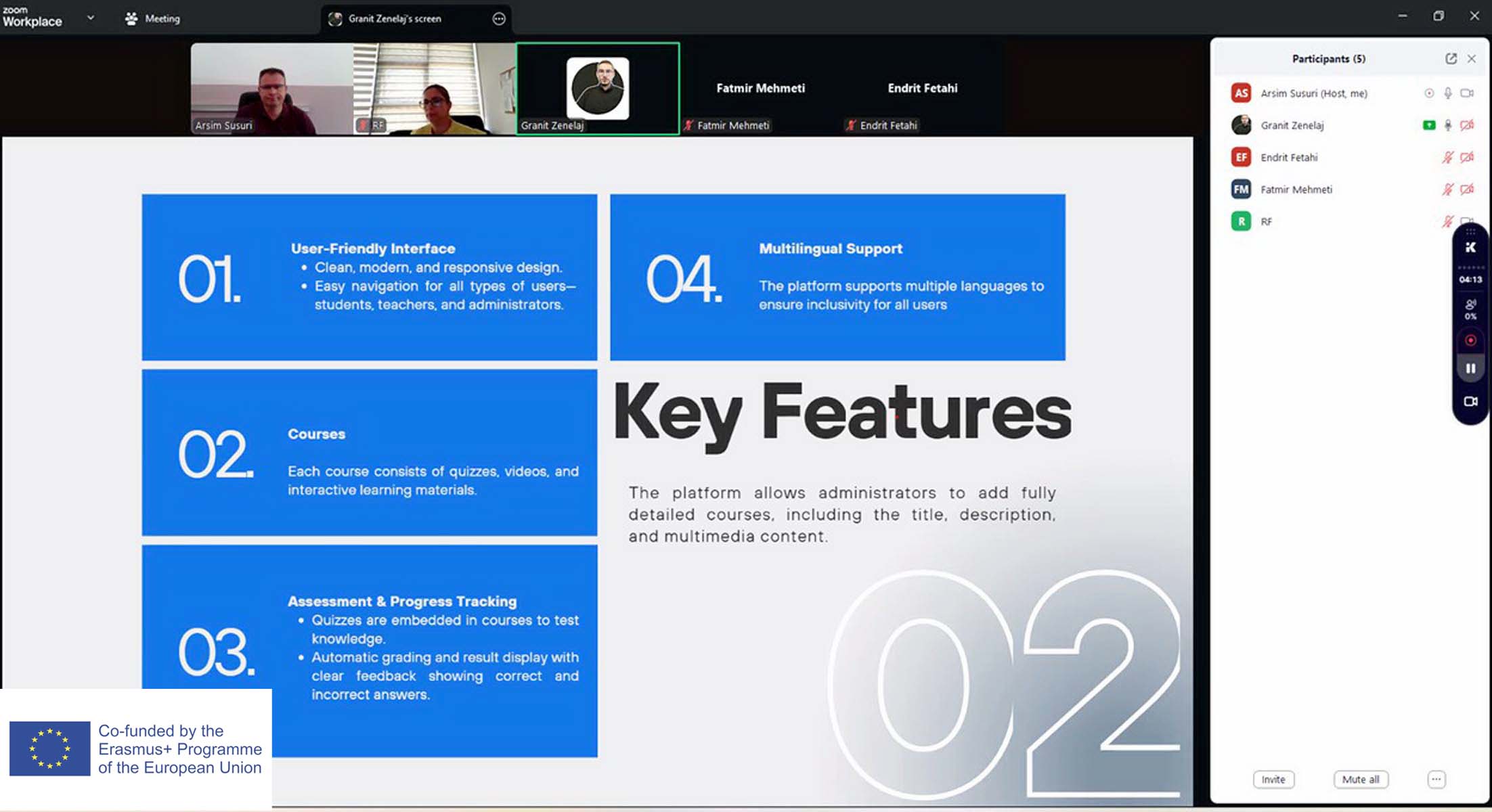Click the Multilingual Support card heading

pos(831,249)
